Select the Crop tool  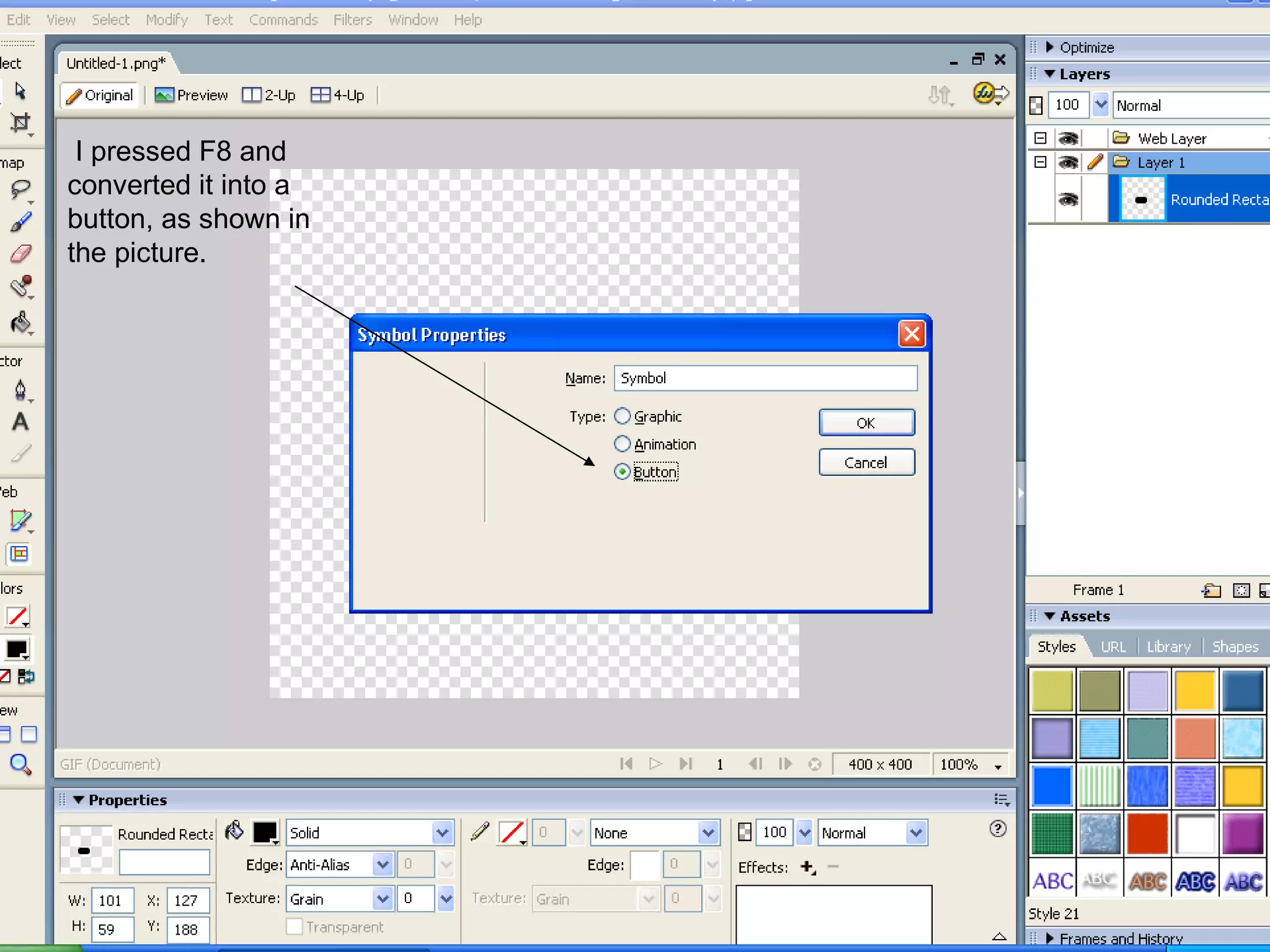point(20,123)
